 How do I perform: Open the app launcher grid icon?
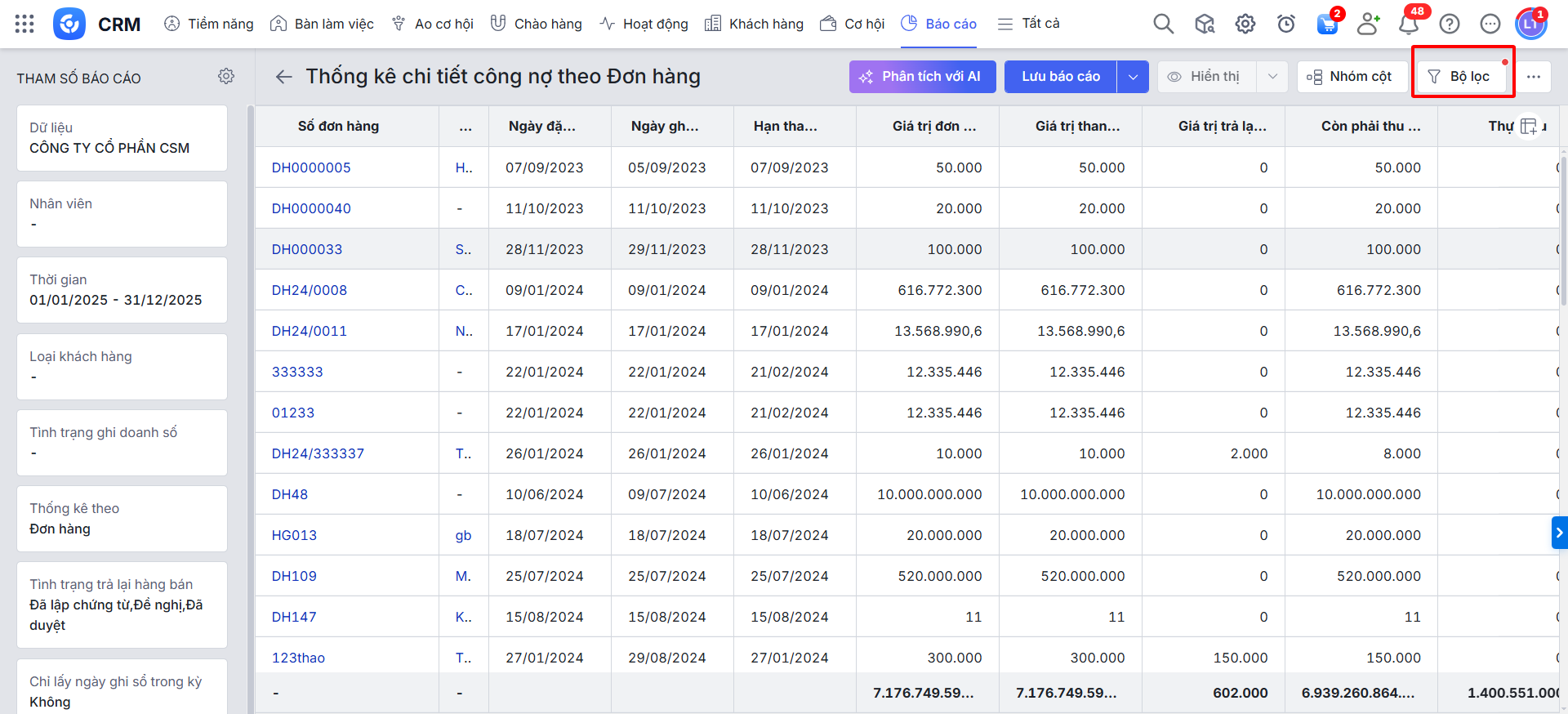click(x=24, y=24)
